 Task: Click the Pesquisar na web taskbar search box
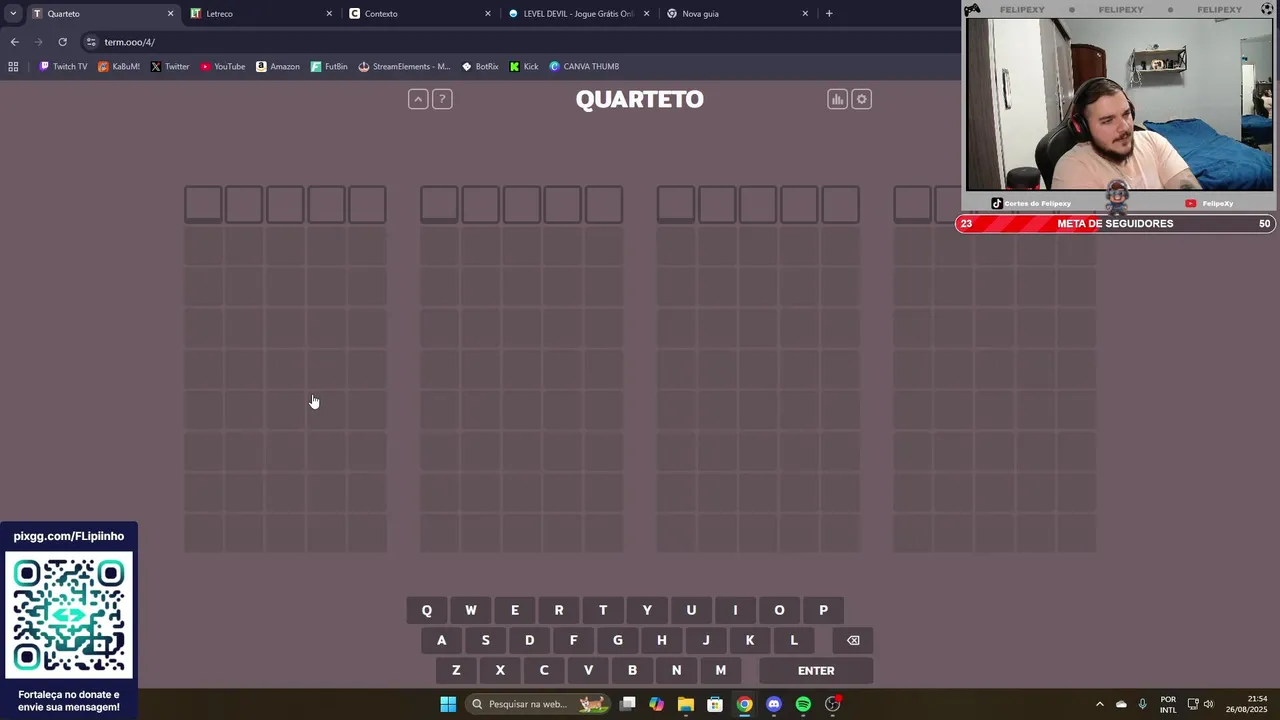click(x=538, y=704)
